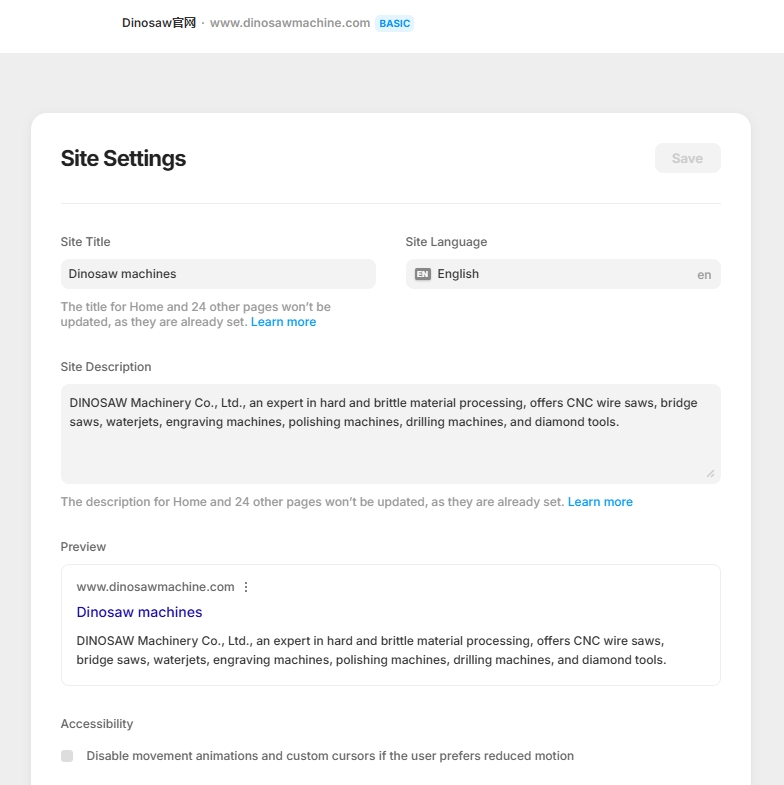Click the Dinosaw官网 site name in header
This screenshot has height=785, width=784.
pyautogui.click(x=159, y=23)
